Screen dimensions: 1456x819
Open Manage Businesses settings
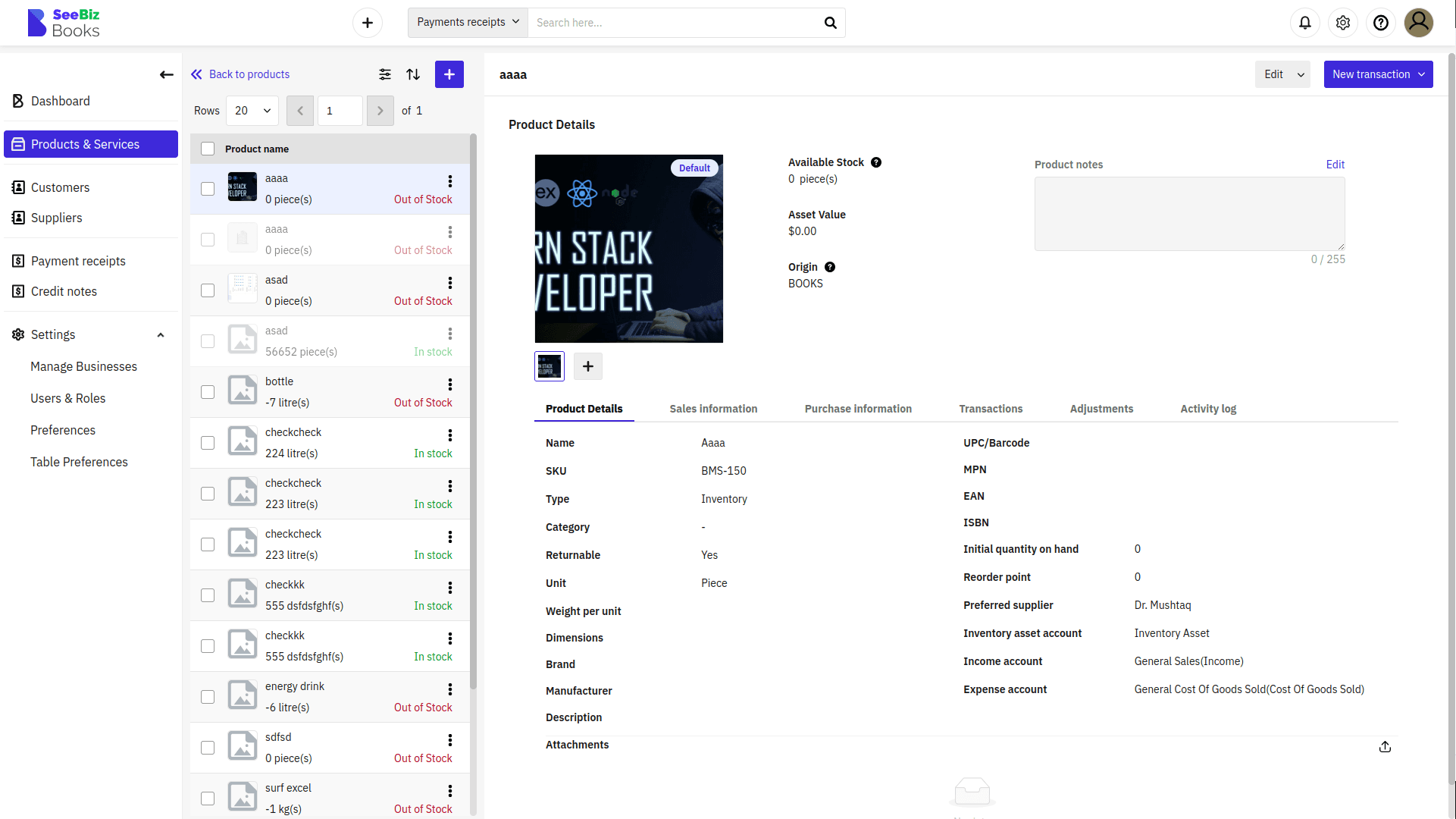83,366
